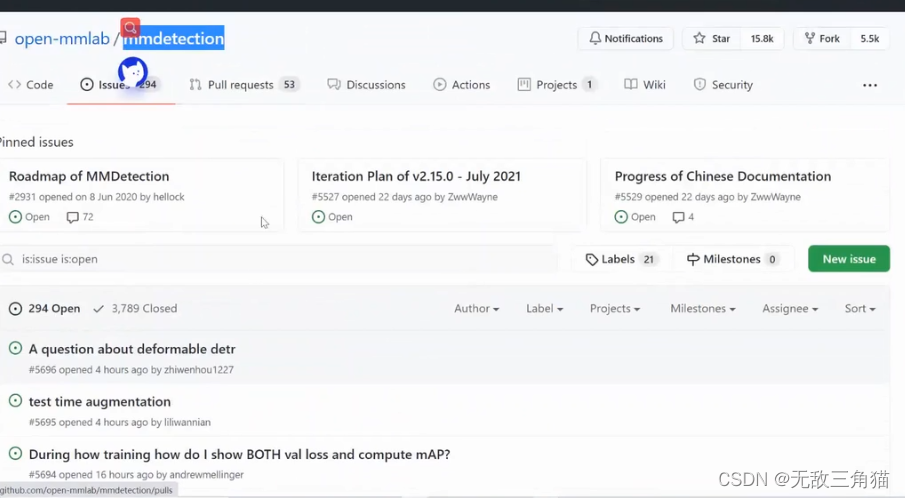Open issue test time augmentation
The height and width of the screenshot is (498, 905).
click(x=100, y=402)
